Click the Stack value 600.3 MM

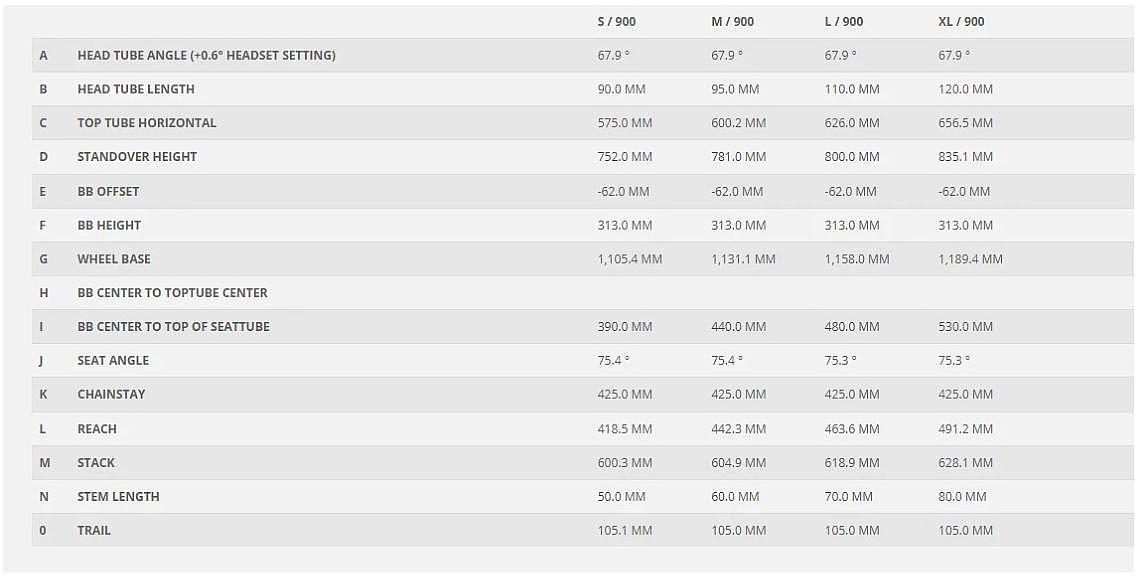[624, 463]
